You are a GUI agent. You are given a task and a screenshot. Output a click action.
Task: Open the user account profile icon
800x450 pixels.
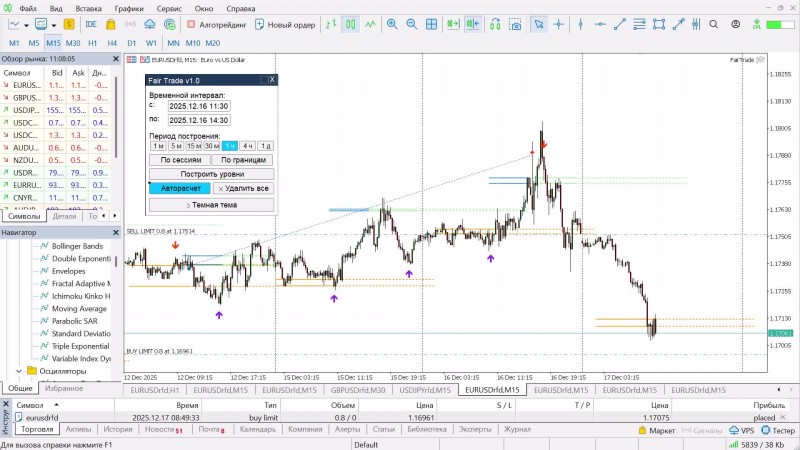[735, 24]
